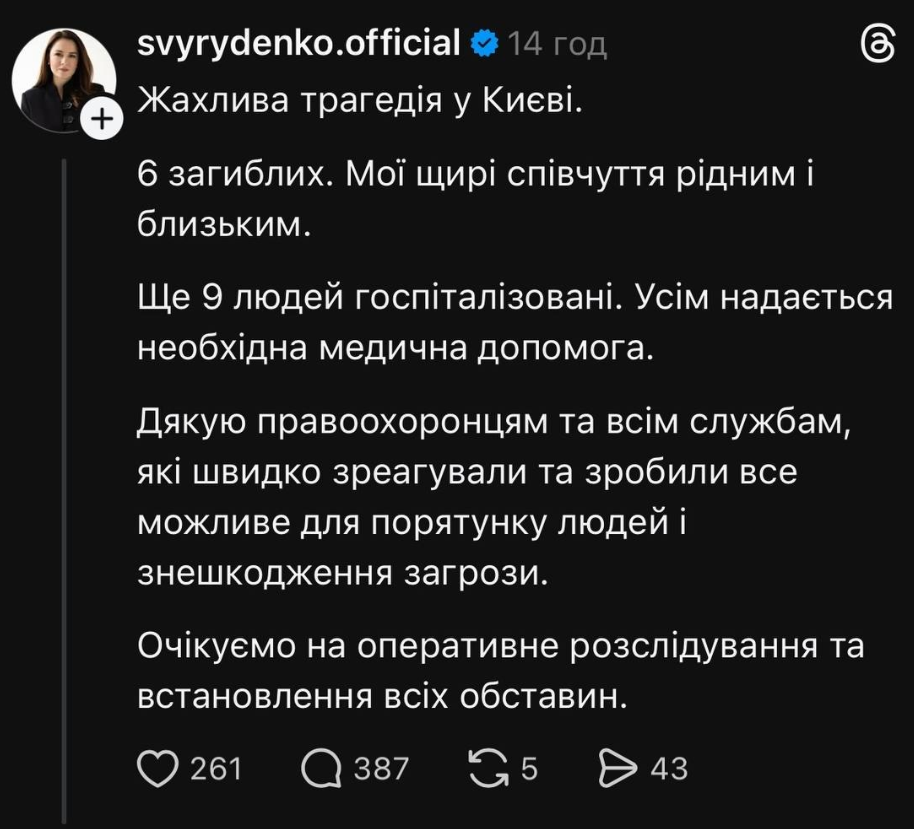Screen dimensions: 914x829
Task: Click the paragraph starting "Дякую правоохоронцям"
Action: click(496, 497)
